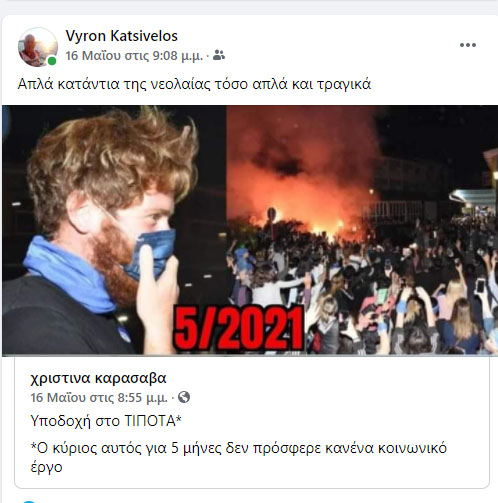The width and height of the screenshot is (498, 503).
Task: Click the red 5/2021 label on image
Action: (x=239, y=329)
